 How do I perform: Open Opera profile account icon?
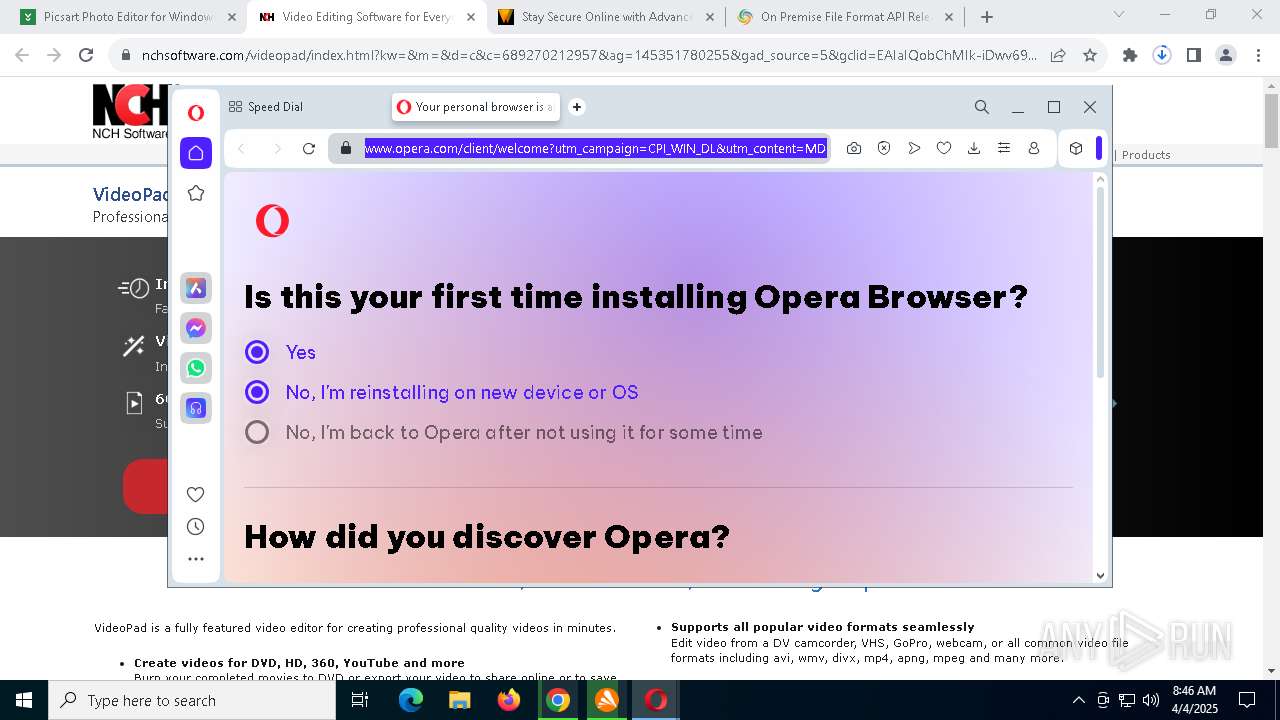(1034, 148)
